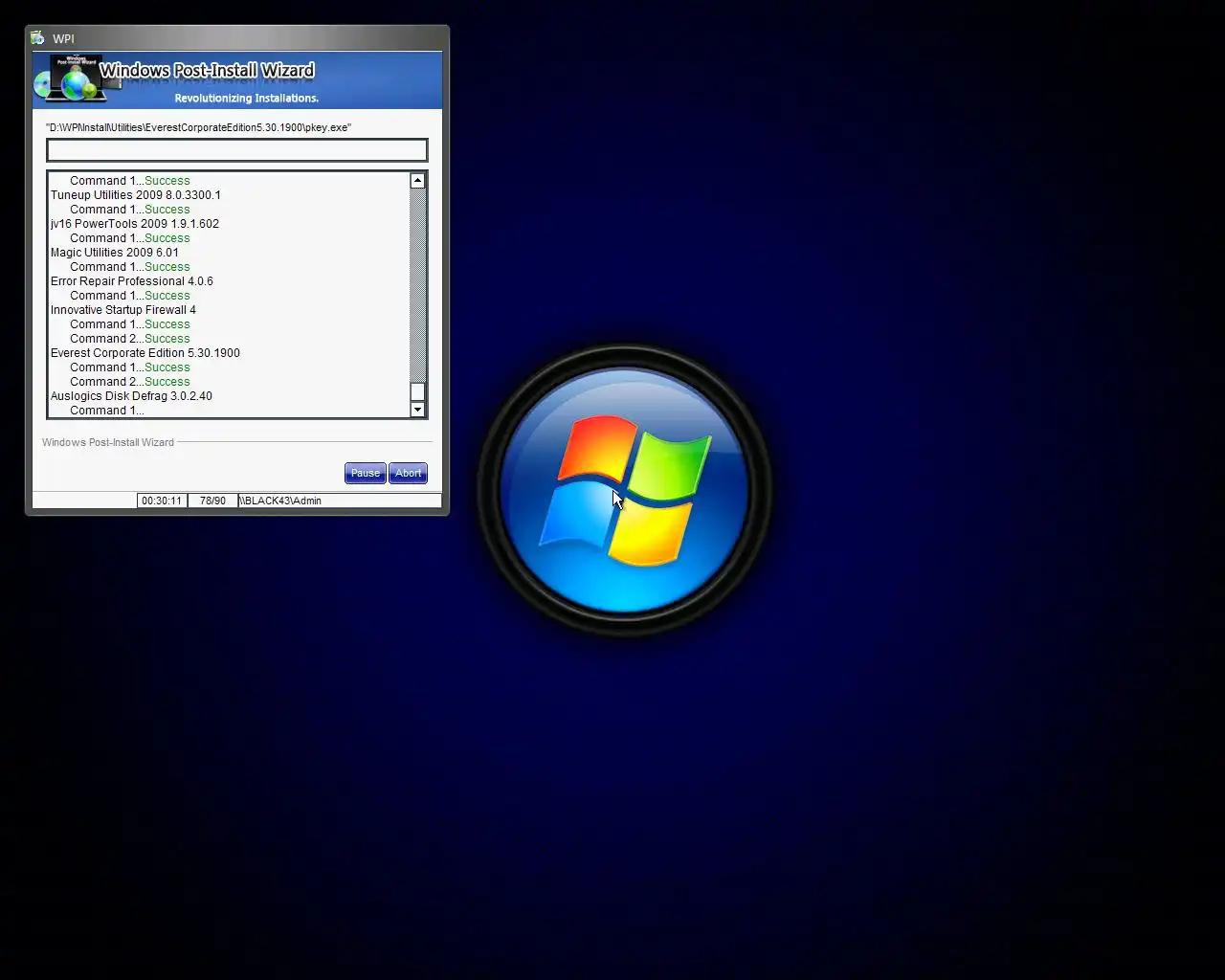Click the log list scroll up arrow
1225x980 pixels.
pyautogui.click(x=417, y=180)
